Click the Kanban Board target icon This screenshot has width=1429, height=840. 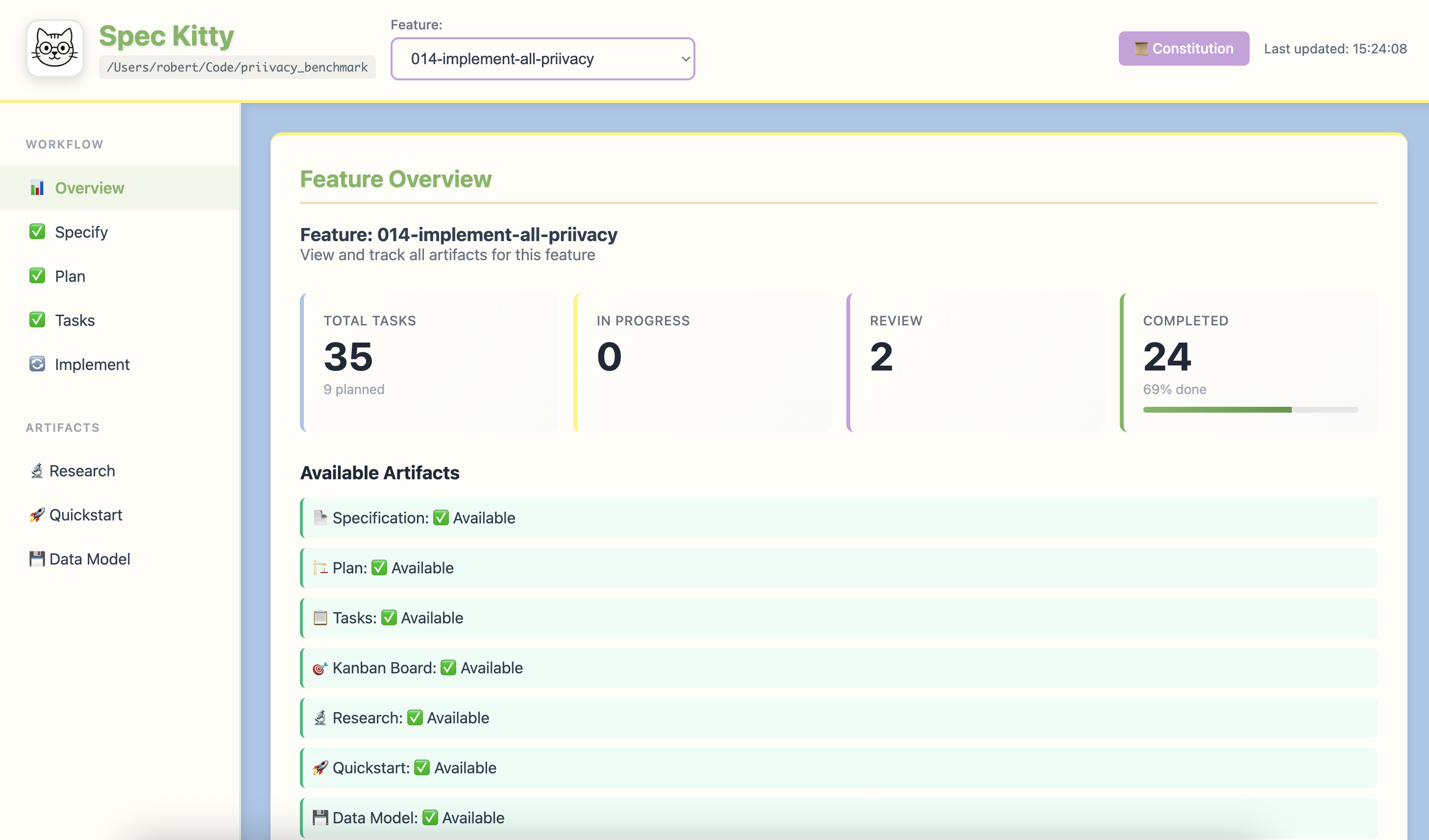(320, 667)
